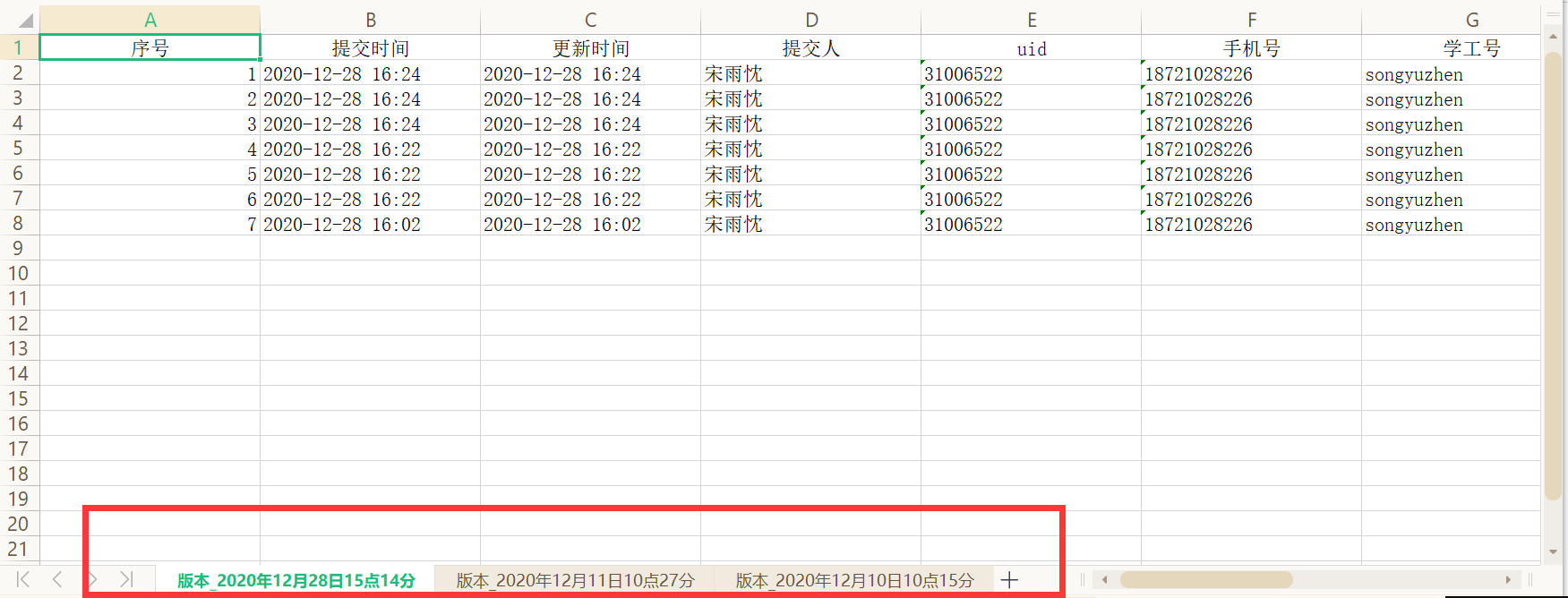
Task: Select cell with 序号 value 7
Action: (x=150, y=224)
